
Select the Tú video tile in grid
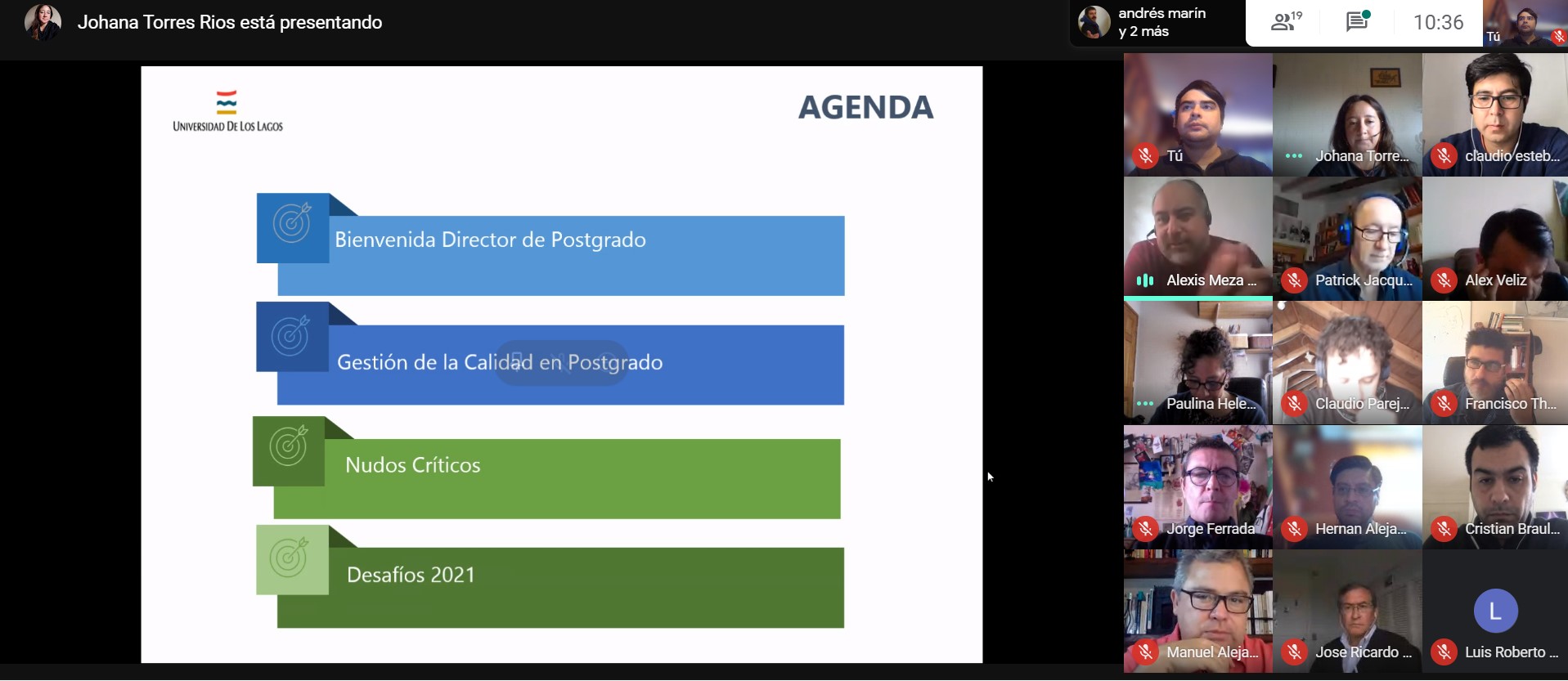point(1197,115)
